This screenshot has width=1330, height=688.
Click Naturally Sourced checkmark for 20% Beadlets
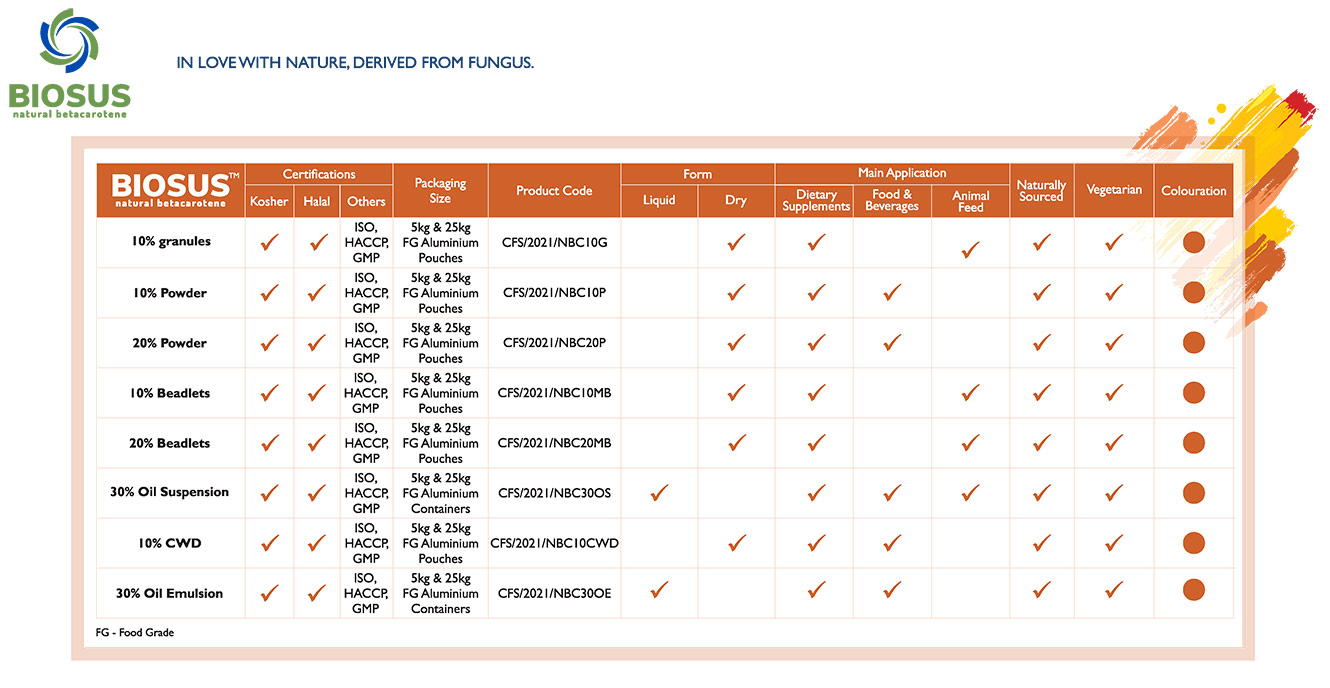[1041, 443]
